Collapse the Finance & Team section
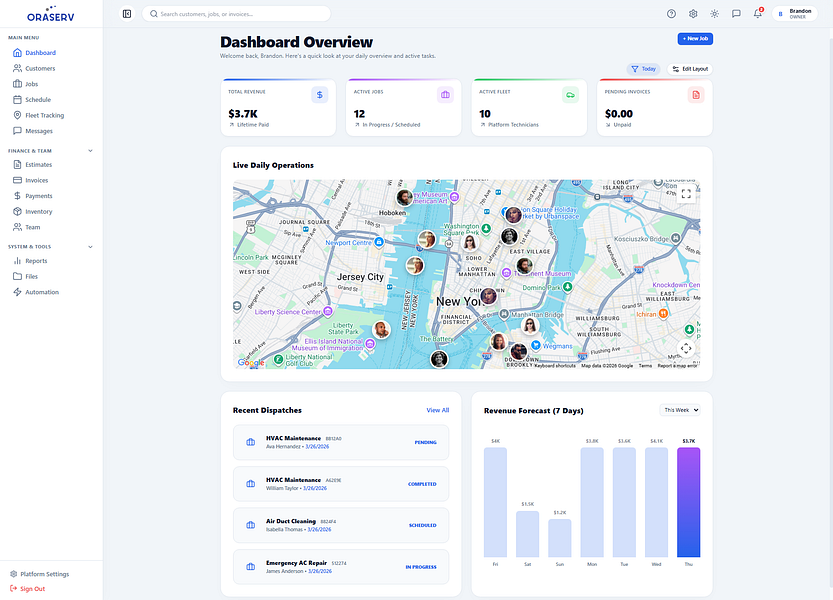The height and width of the screenshot is (600, 833). [90, 151]
